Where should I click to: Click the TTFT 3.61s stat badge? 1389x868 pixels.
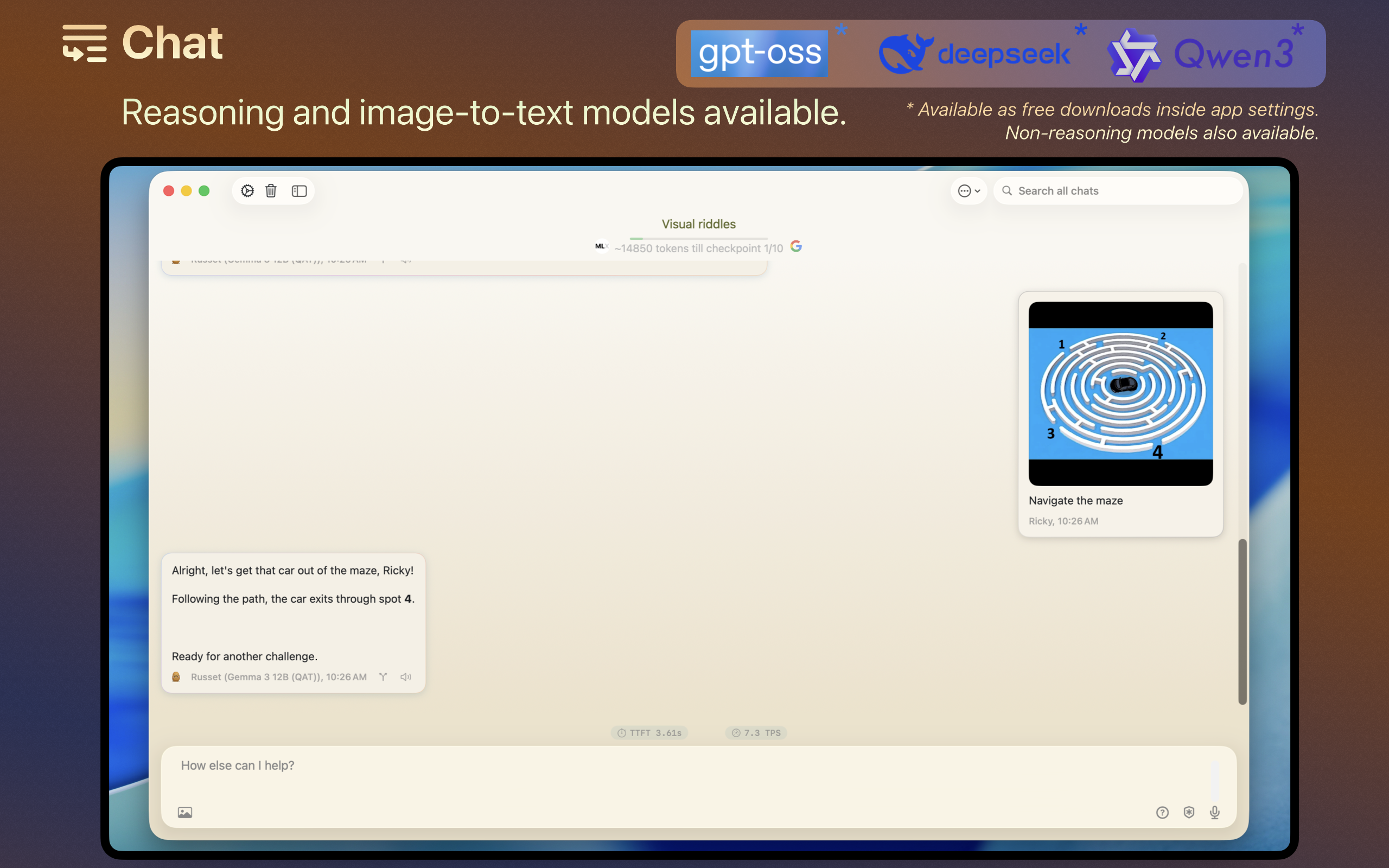pos(649,732)
